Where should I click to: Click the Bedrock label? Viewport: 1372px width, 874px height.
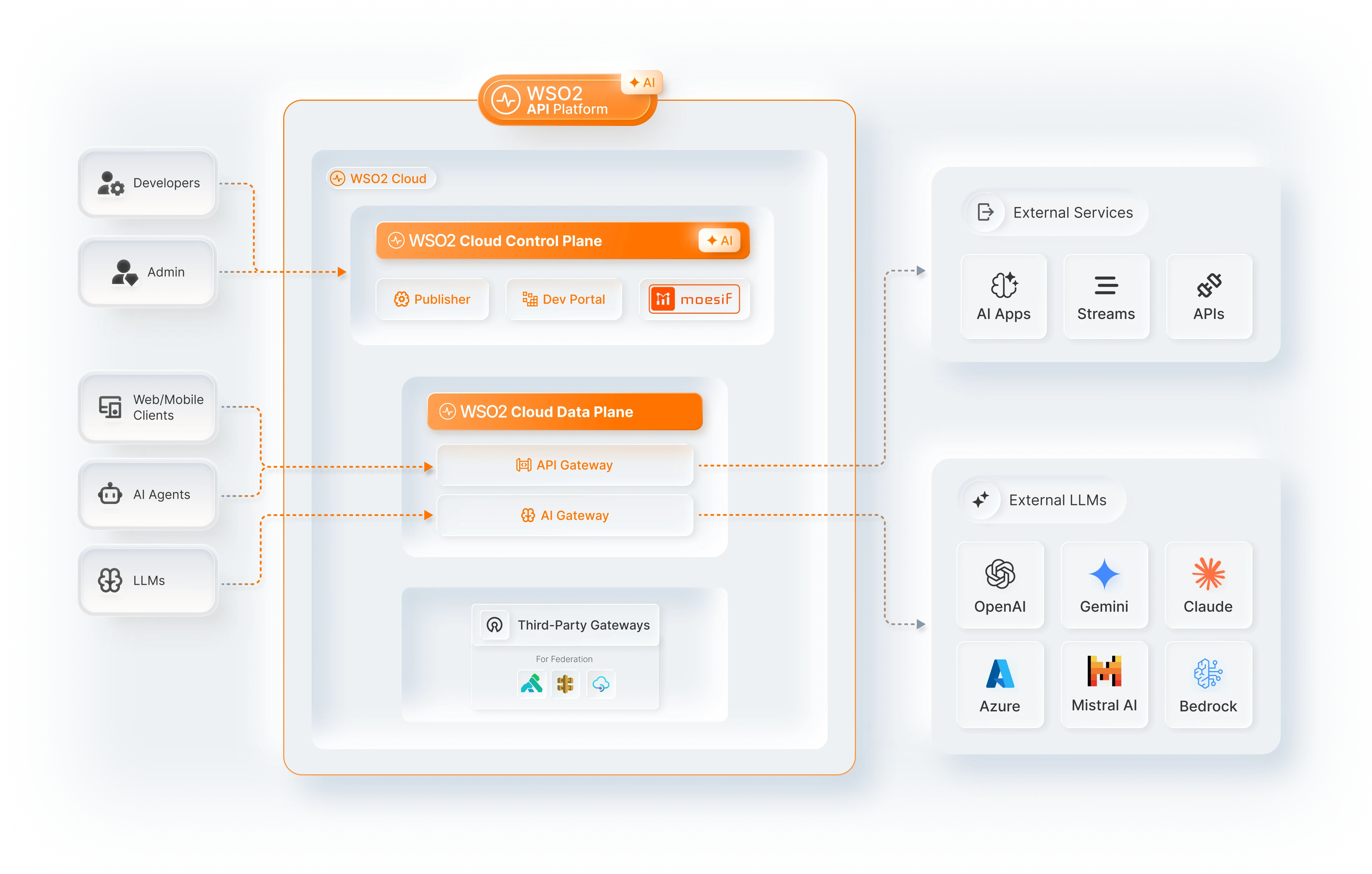(x=1208, y=706)
